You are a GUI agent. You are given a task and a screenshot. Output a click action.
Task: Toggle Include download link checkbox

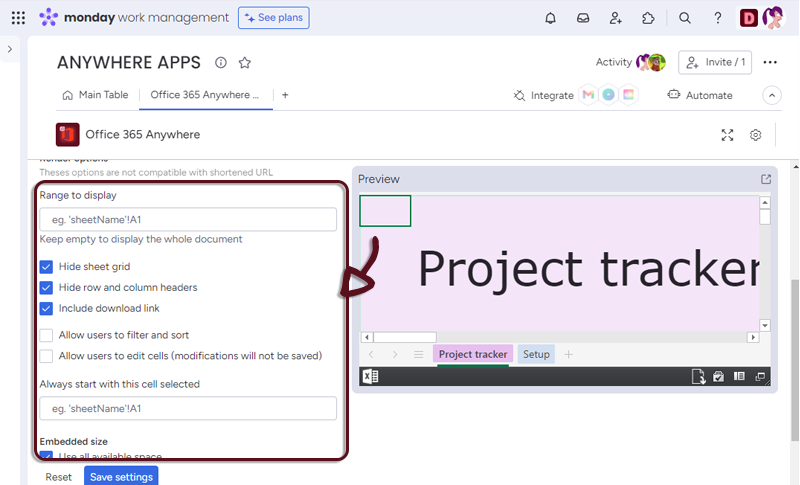(x=46, y=308)
